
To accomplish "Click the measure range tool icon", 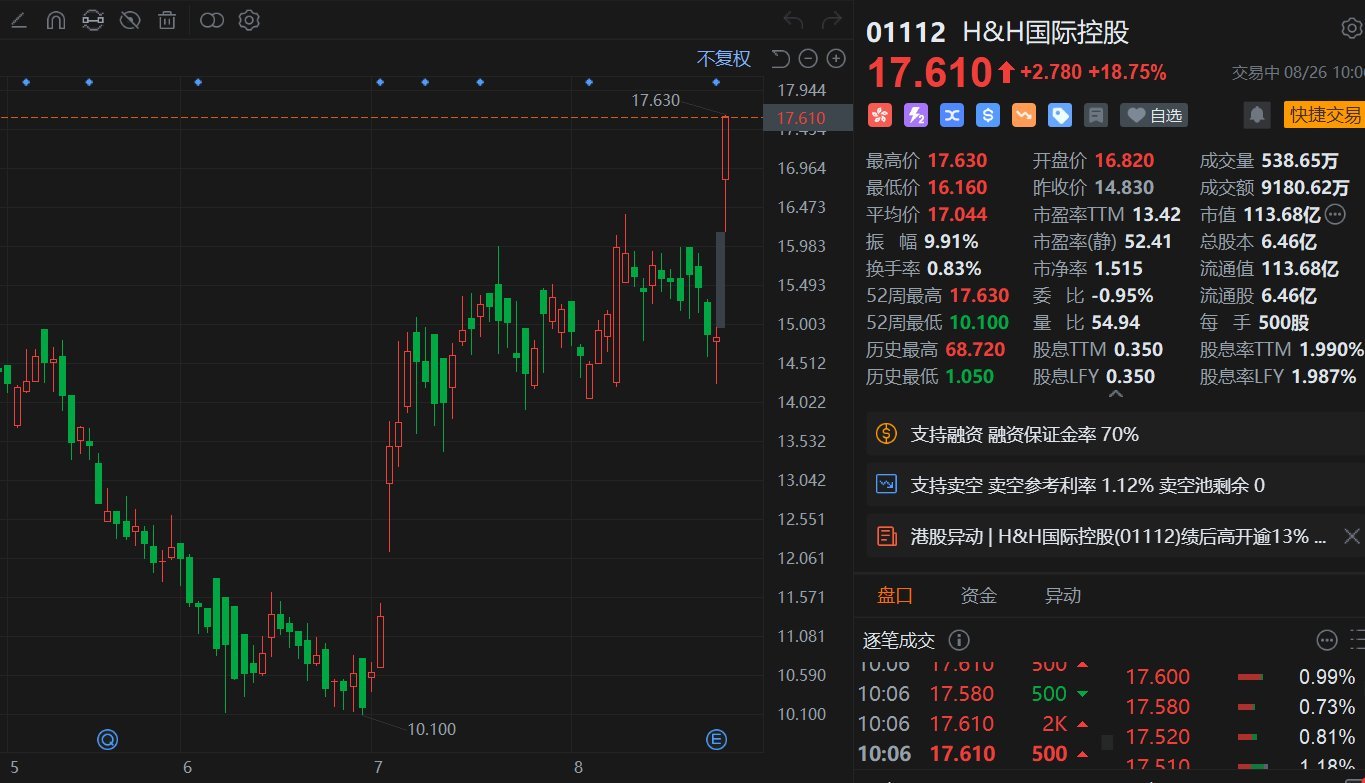I will coord(93,20).
